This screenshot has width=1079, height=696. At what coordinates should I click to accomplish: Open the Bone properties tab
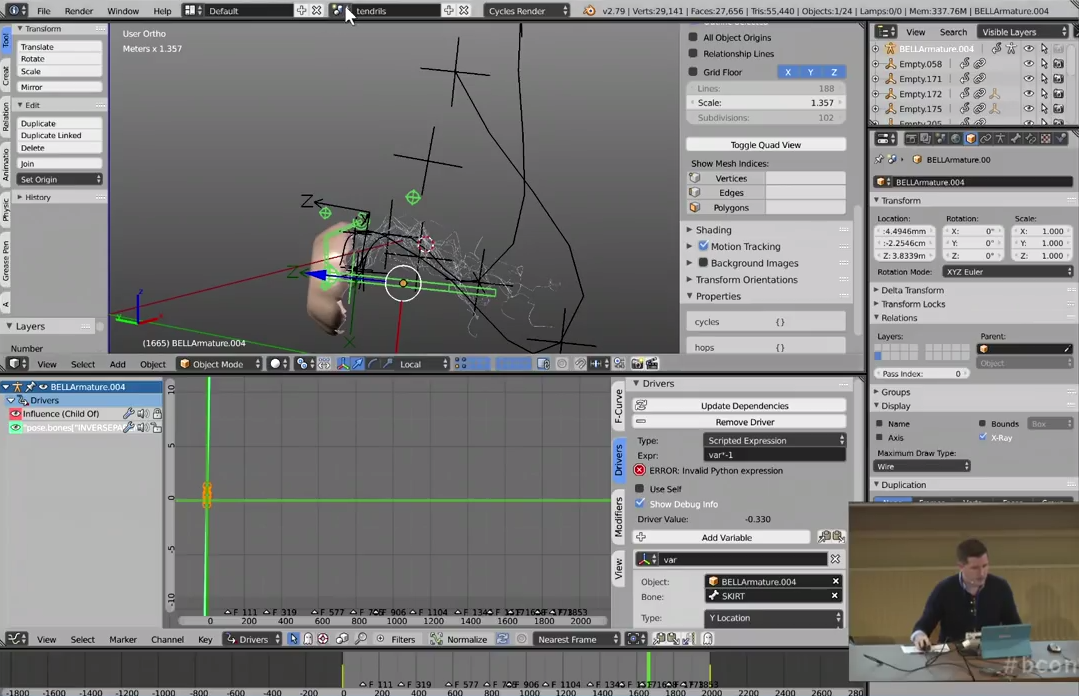1017,138
